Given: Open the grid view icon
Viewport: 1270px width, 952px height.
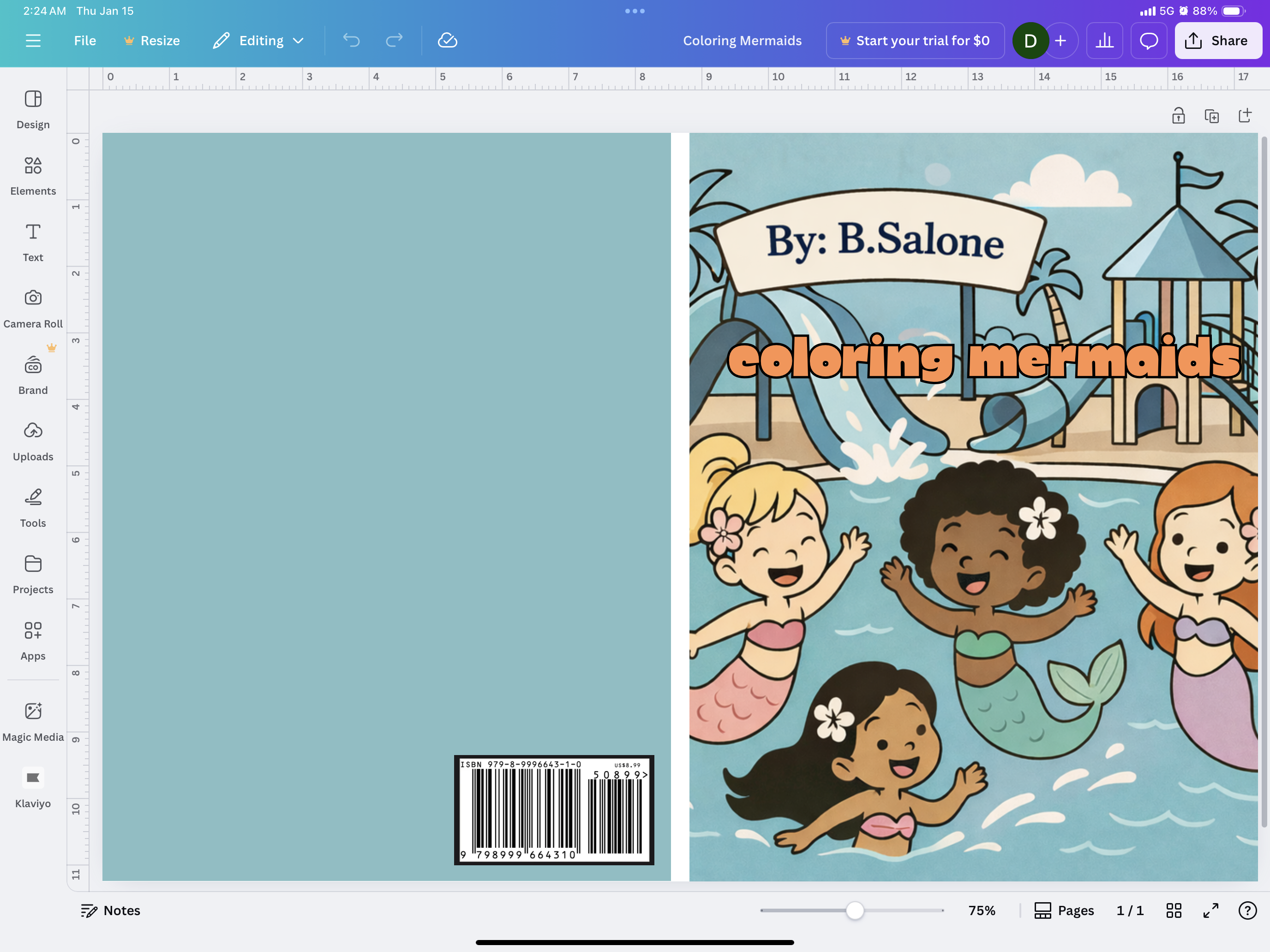Looking at the screenshot, I should point(1174,910).
